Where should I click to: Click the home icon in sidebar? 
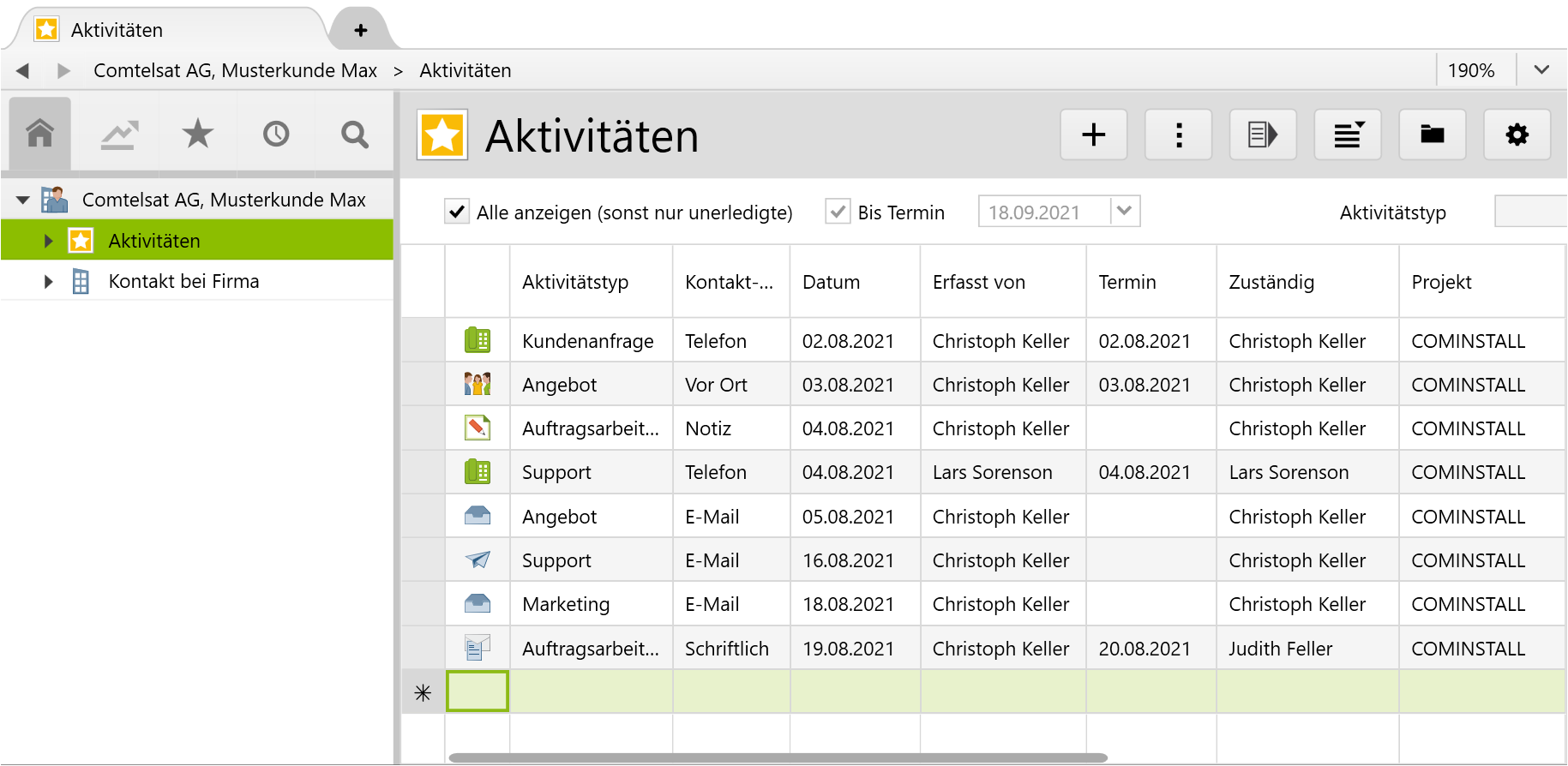(x=39, y=134)
